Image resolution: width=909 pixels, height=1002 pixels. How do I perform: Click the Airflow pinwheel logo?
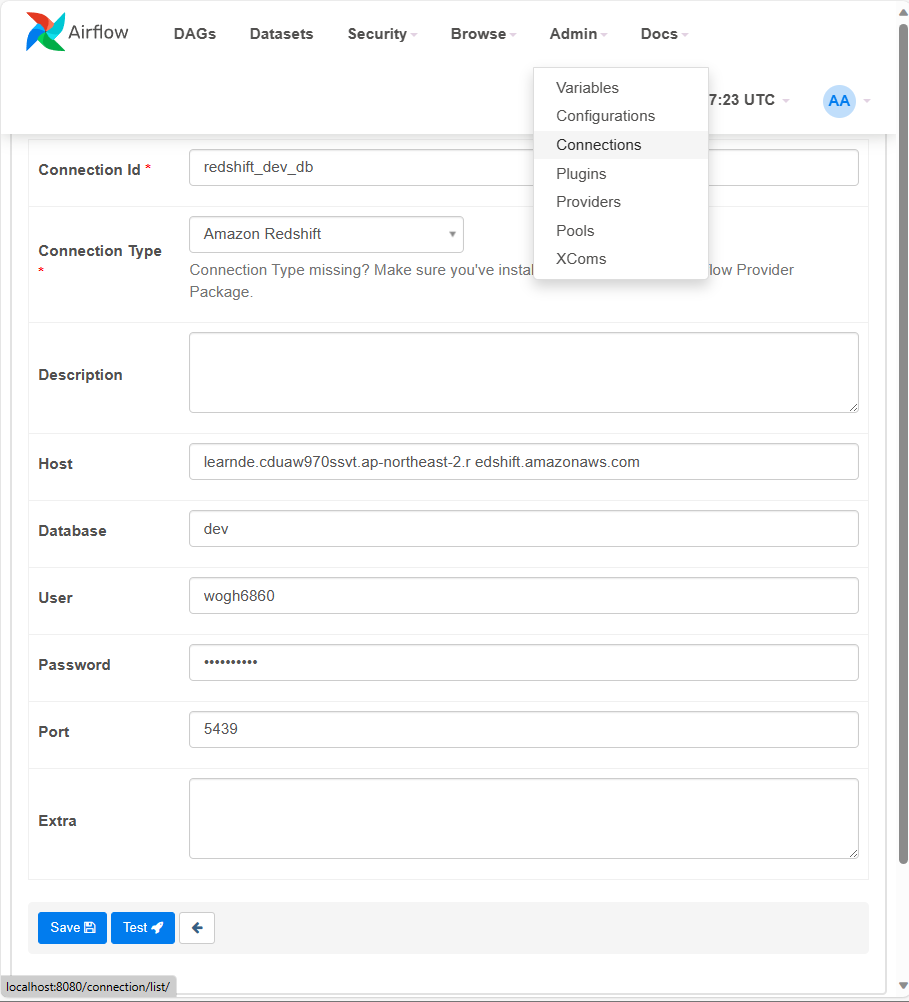[45, 31]
